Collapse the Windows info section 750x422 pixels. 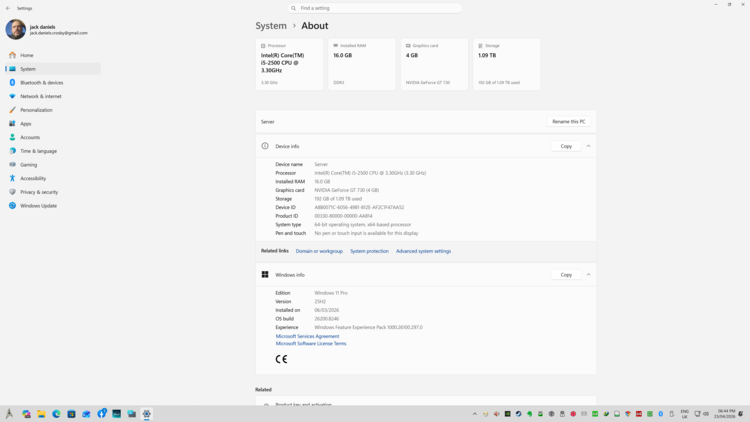(x=588, y=275)
